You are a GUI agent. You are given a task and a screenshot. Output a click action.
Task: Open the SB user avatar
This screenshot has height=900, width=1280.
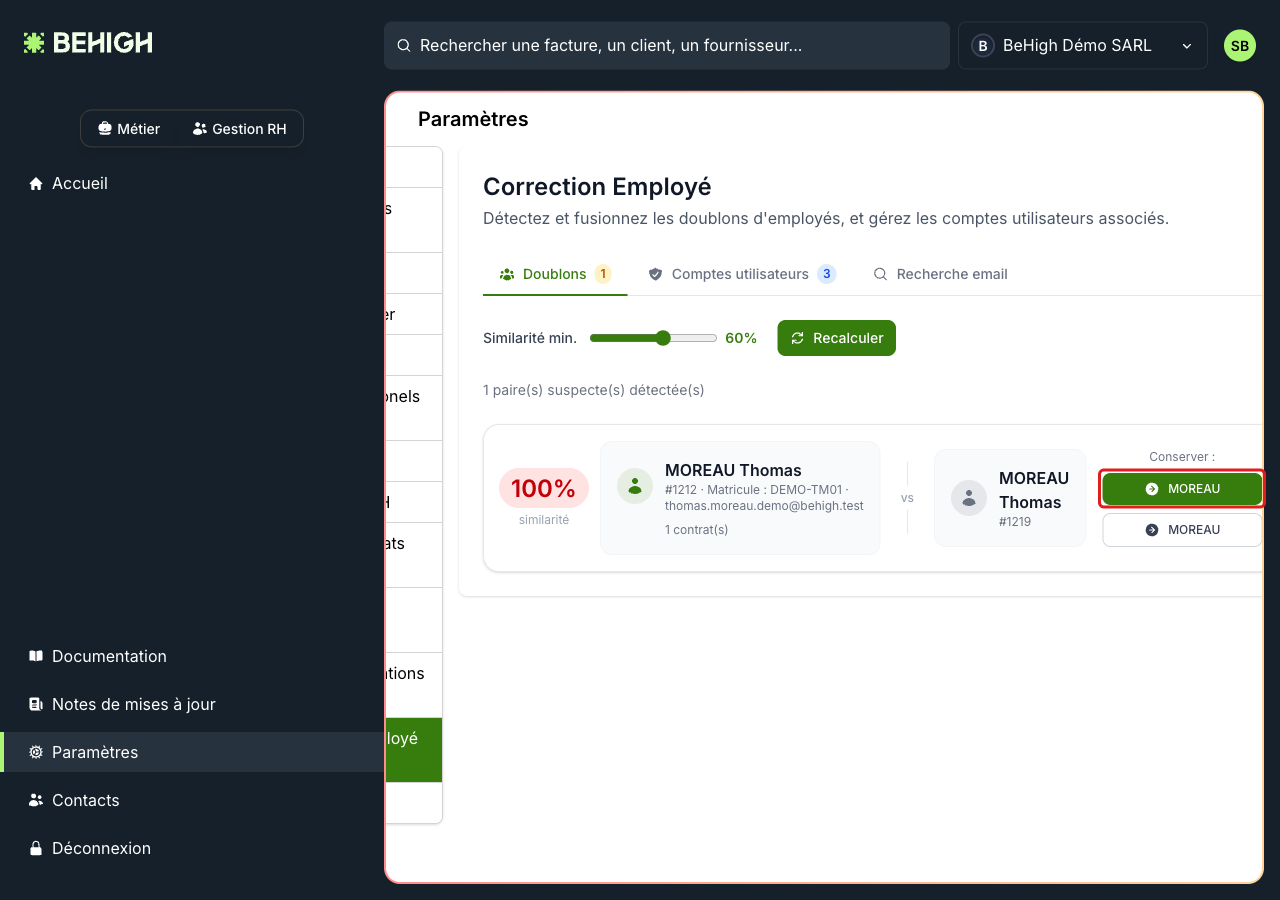coord(1240,46)
